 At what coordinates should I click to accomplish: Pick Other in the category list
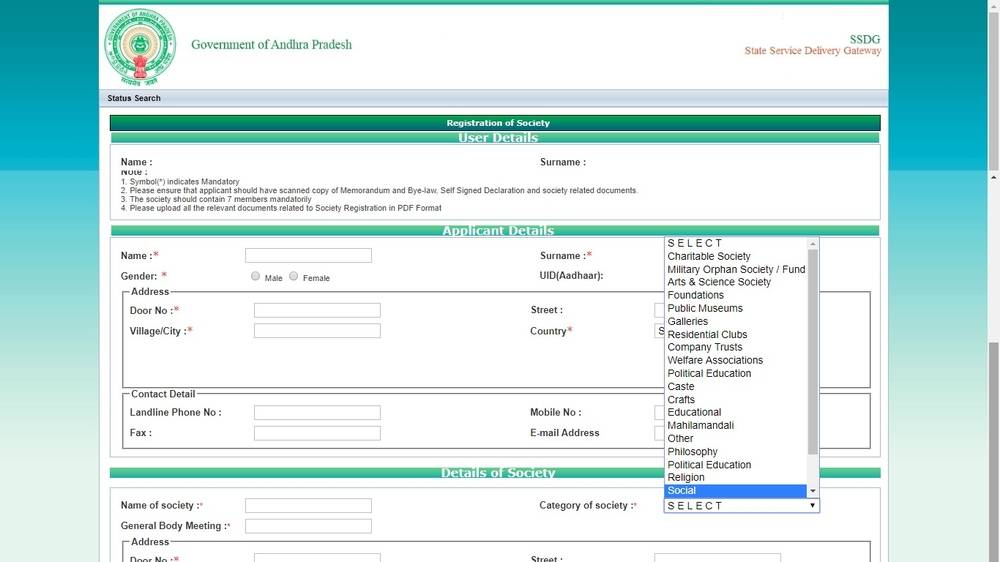point(736,438)
